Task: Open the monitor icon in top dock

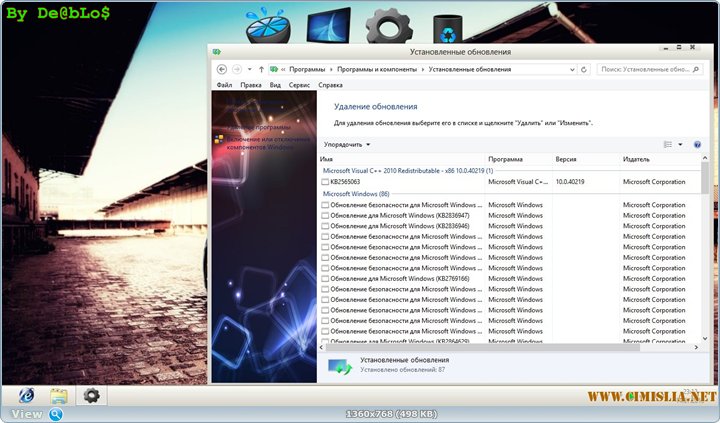Action: click(328, 25)
